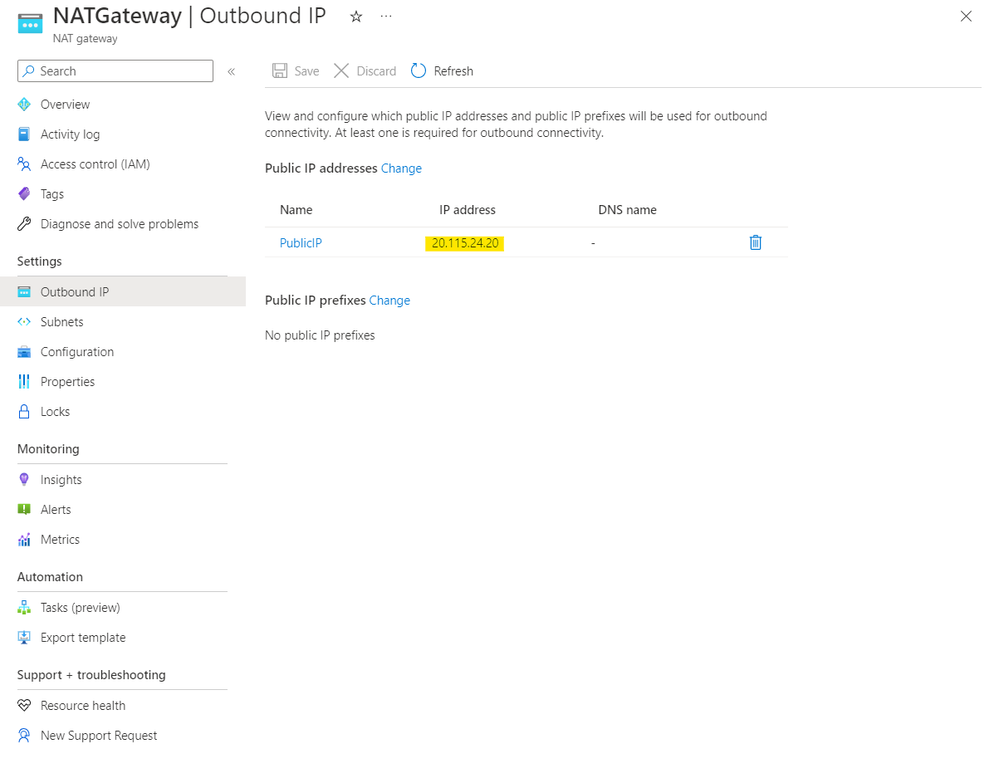
Task: Click the Discard toolbar button
Action: tap(365, 71)
